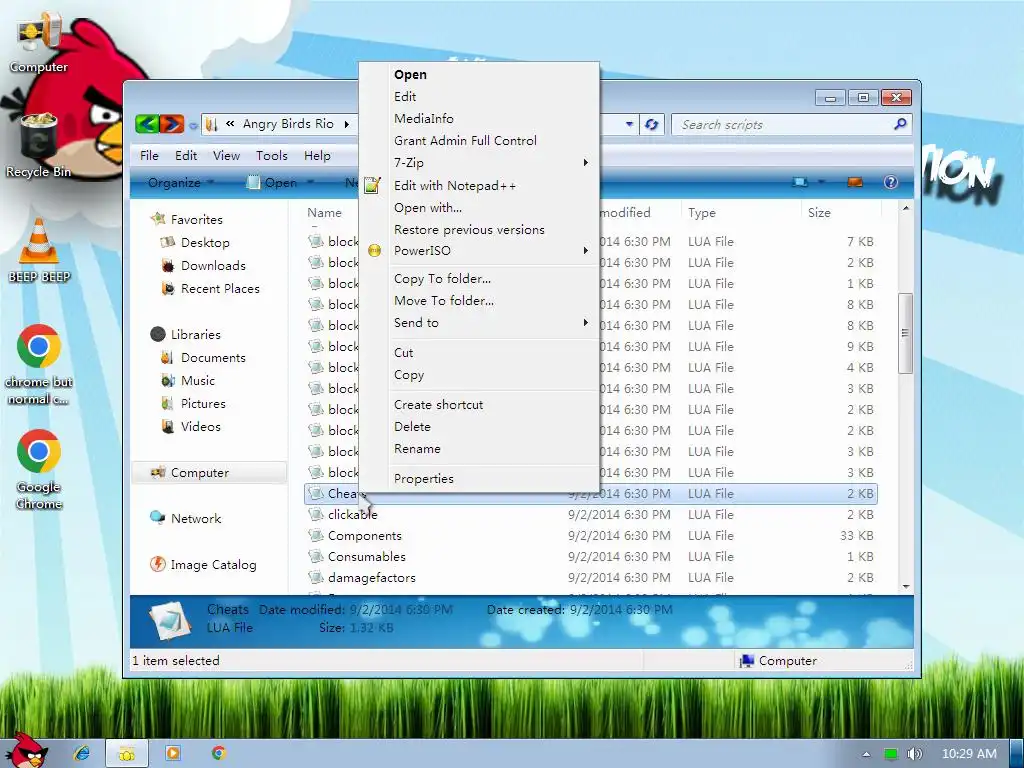Viewport: 1024px width, 768px height.
Task: Open the File menu
Action: 149,155
